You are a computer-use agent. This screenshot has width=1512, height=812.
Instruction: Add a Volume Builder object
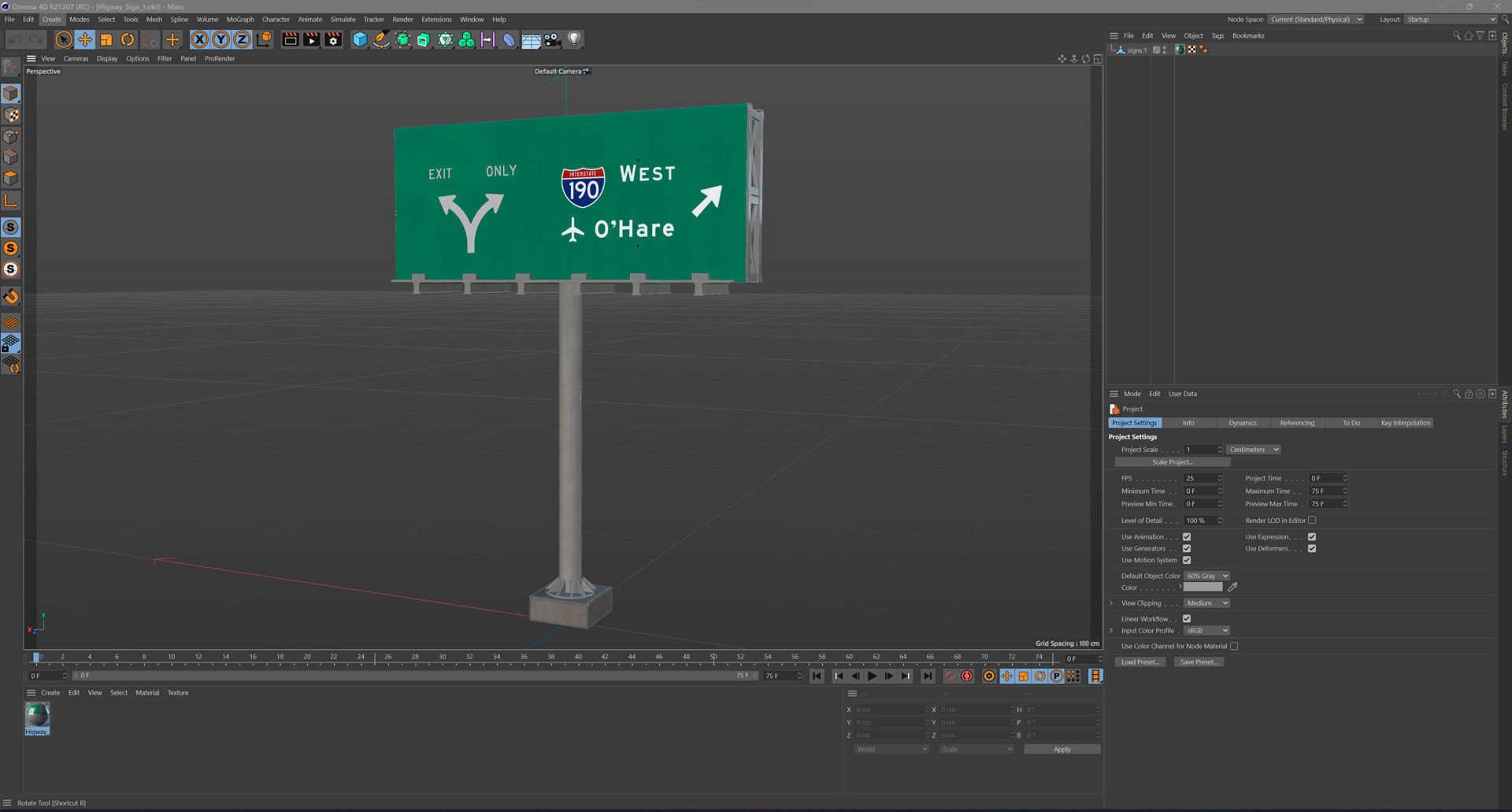[466, 39]
